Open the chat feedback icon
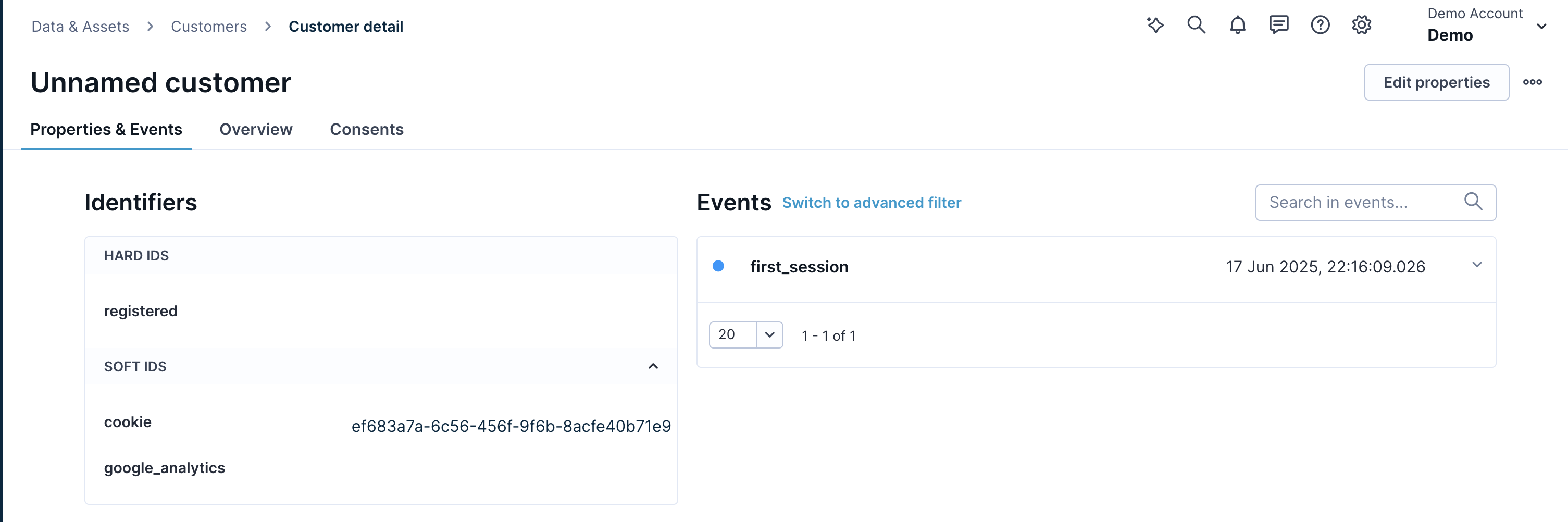 [1278, 25]
